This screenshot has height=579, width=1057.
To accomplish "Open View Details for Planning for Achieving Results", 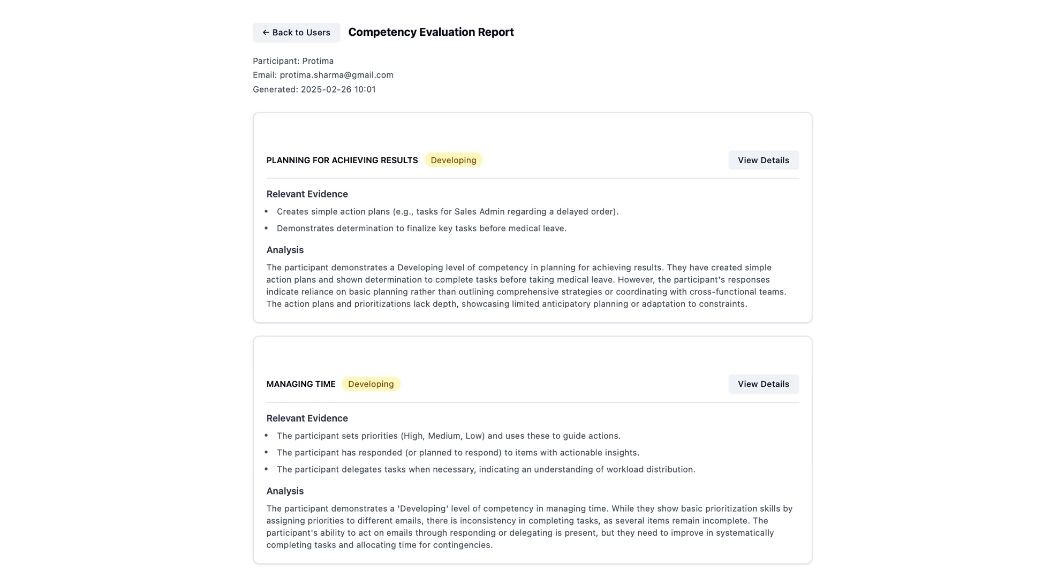I will coord(763,160).
